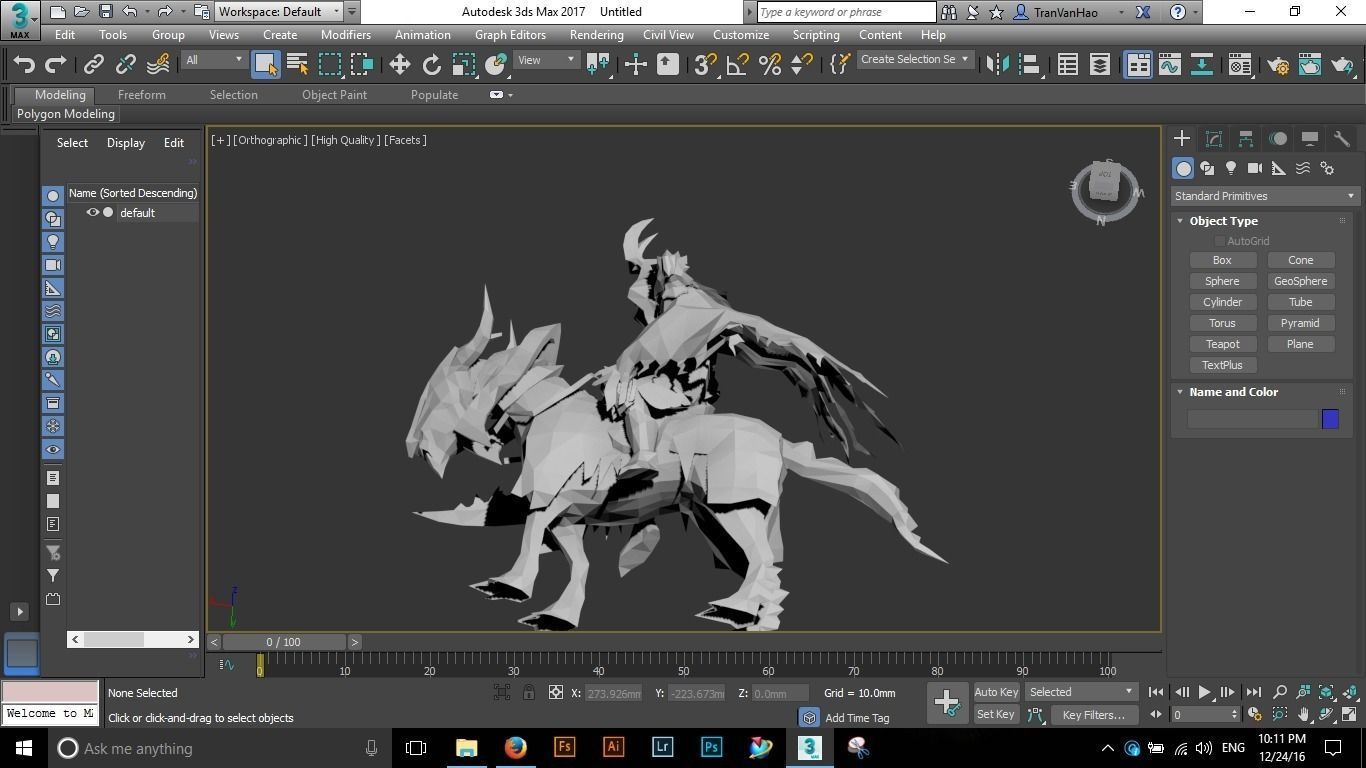Click the Maximize Viewport toggle icon
Screen dimensions: 1366x768
(x=1349, y=714)
